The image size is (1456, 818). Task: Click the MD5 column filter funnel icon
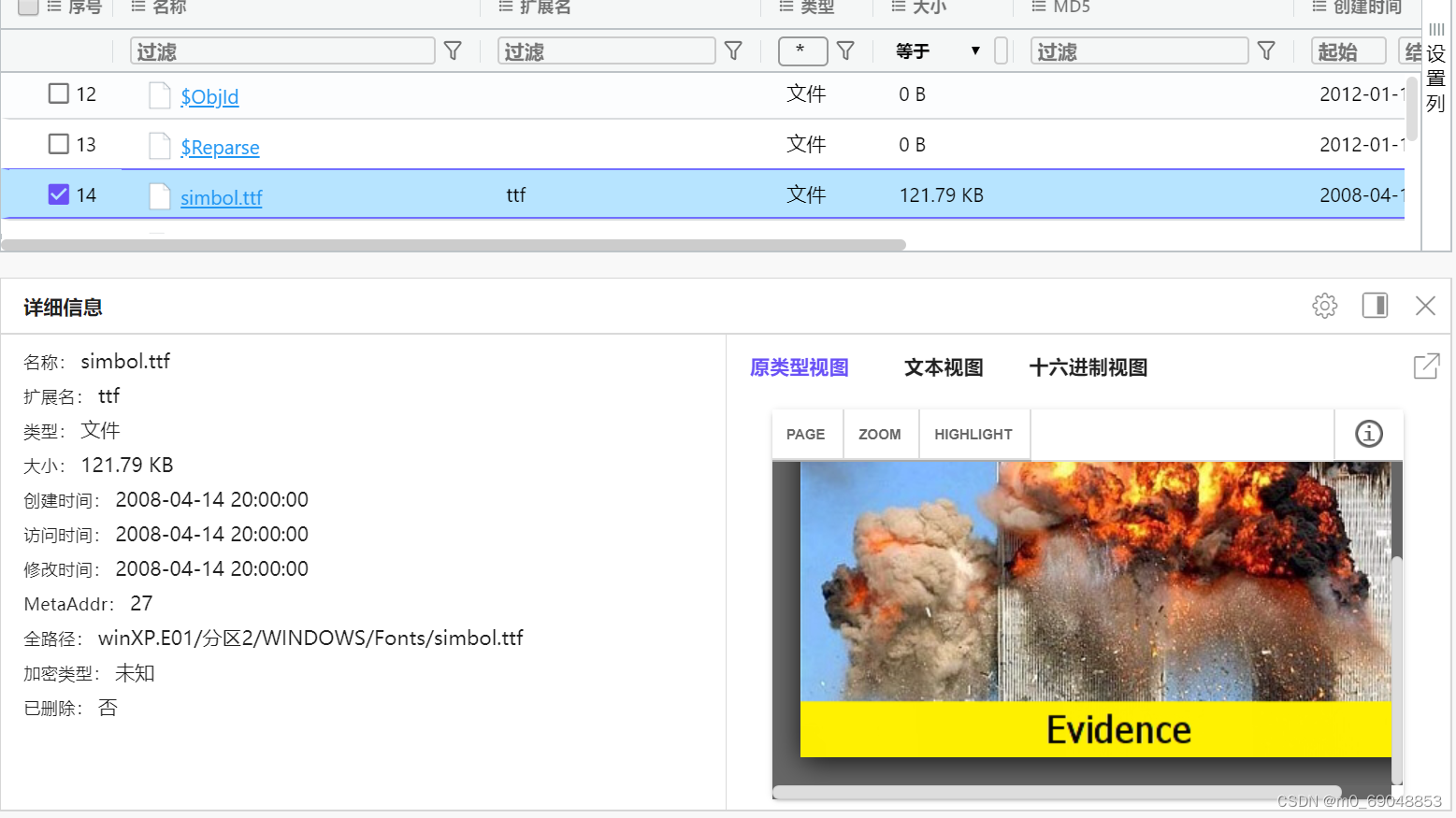(1266, 50)
